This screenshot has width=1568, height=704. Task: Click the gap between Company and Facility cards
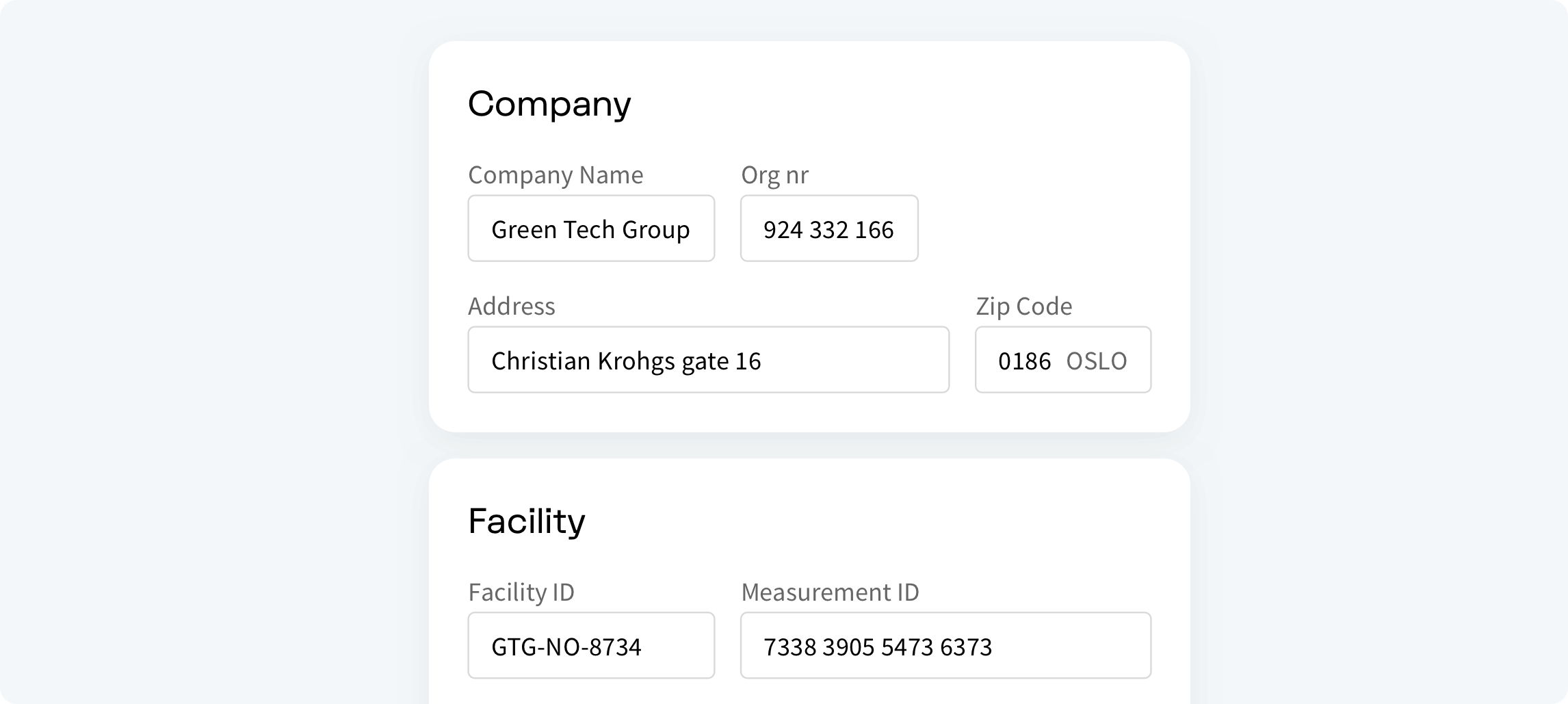[809, 445]
